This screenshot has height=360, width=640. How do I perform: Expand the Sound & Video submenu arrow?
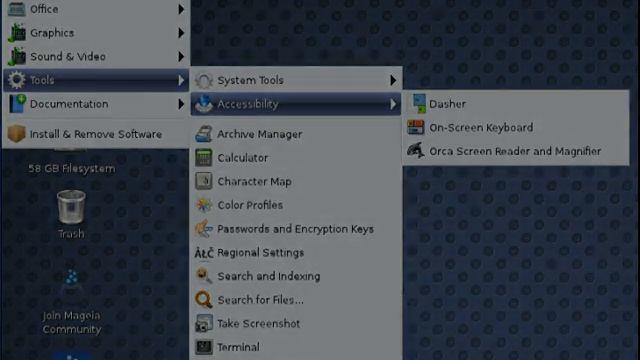pyautogui.click(x=181, y=56)
